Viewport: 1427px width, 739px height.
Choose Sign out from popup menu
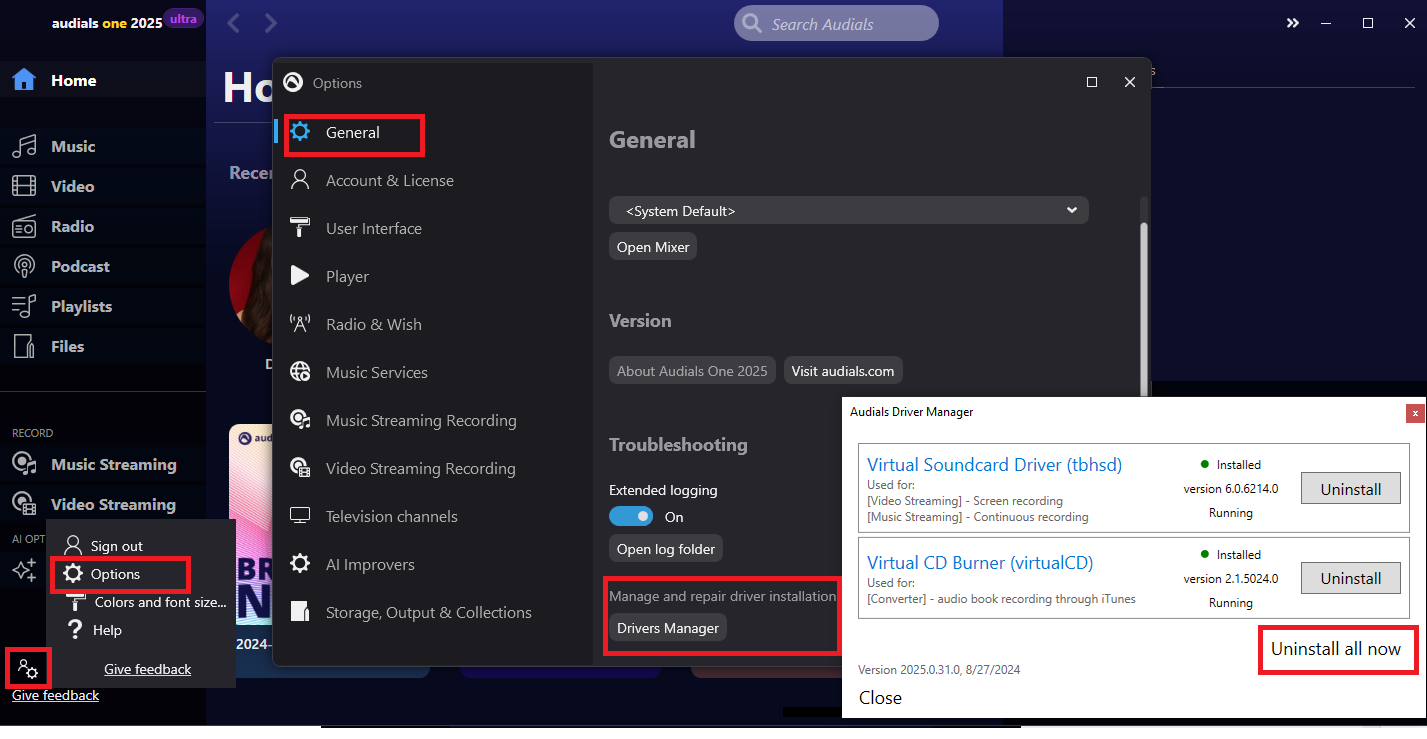(x=117, y=546)
